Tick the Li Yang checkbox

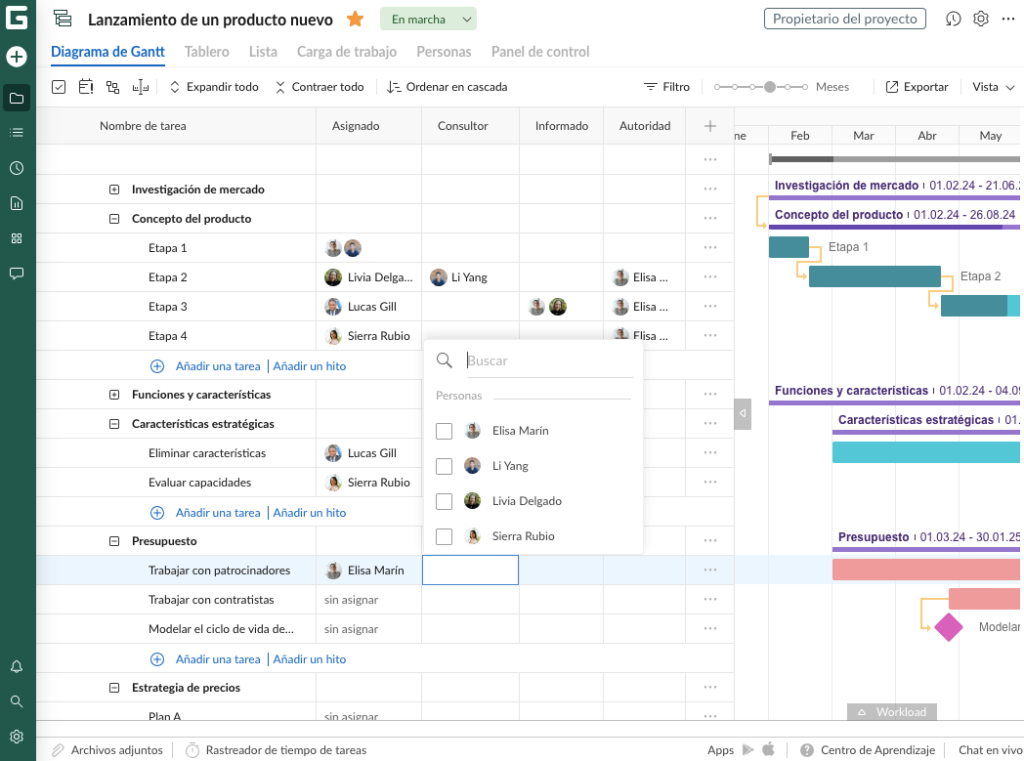click(444, 466)
